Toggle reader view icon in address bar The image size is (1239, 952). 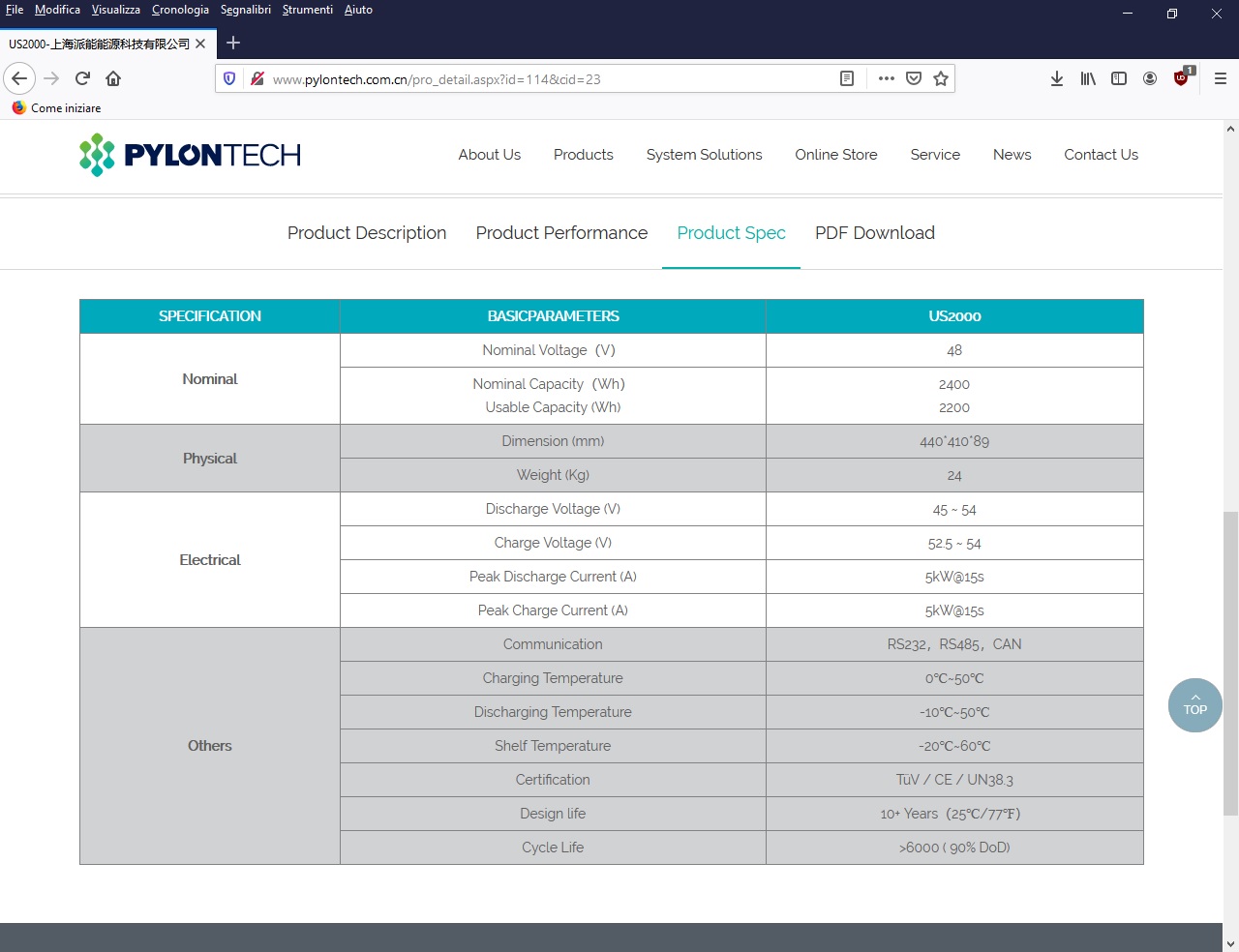click(846, 78)
